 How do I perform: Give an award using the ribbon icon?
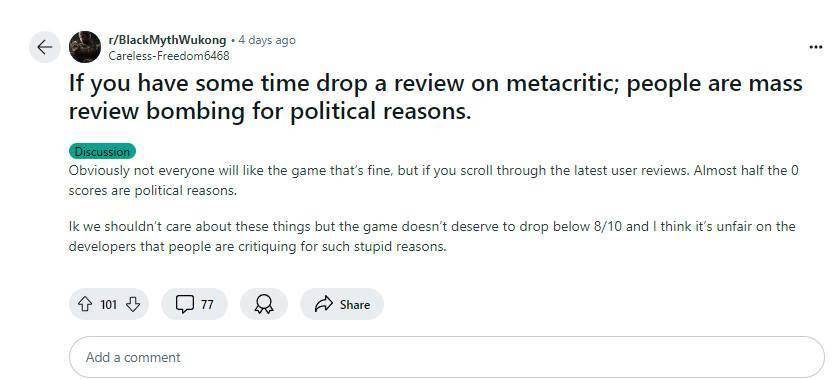[264, 305]
